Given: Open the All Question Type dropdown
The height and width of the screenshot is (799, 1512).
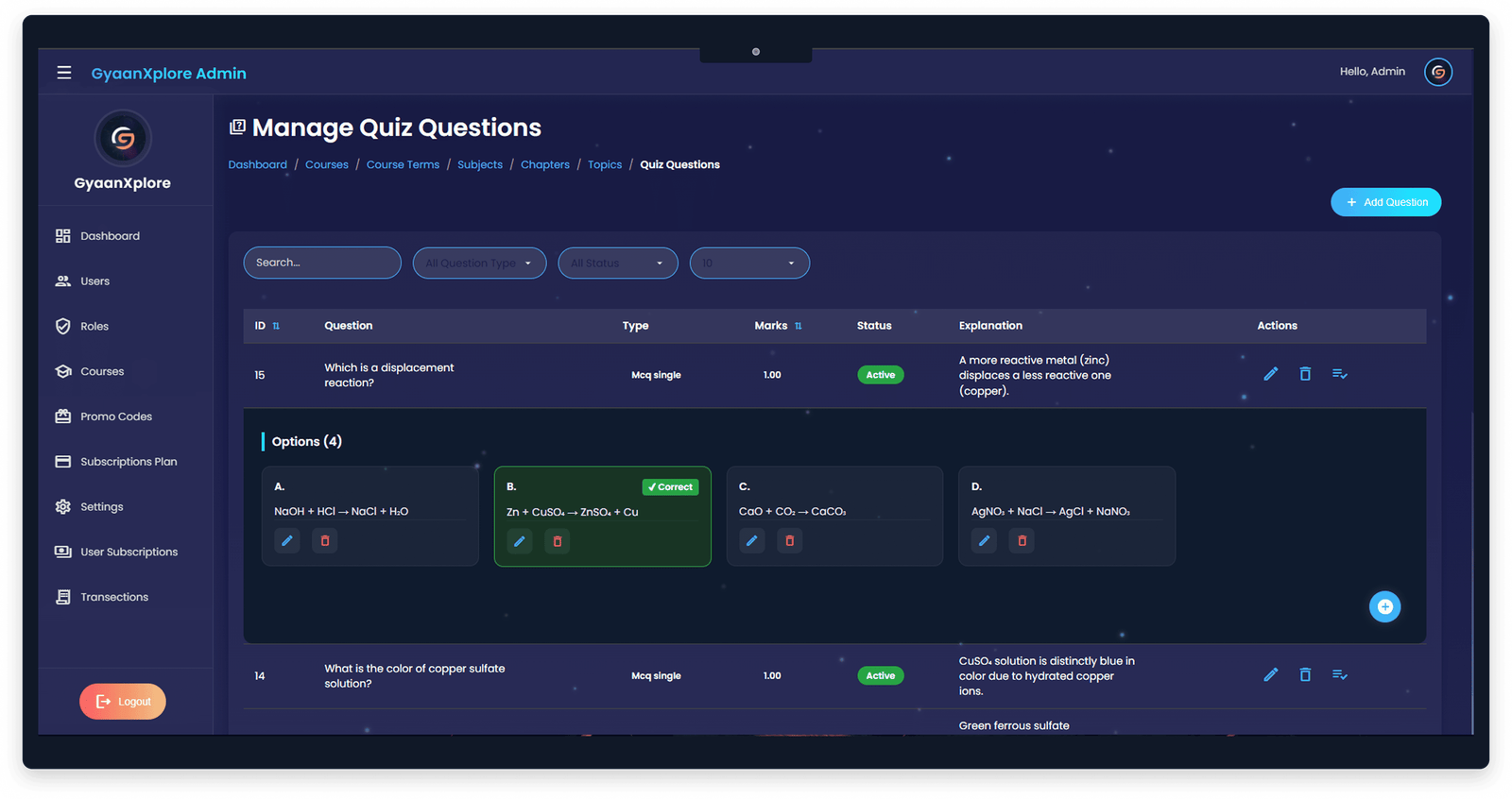Looking at the screenshot, I should coord(479,263).
